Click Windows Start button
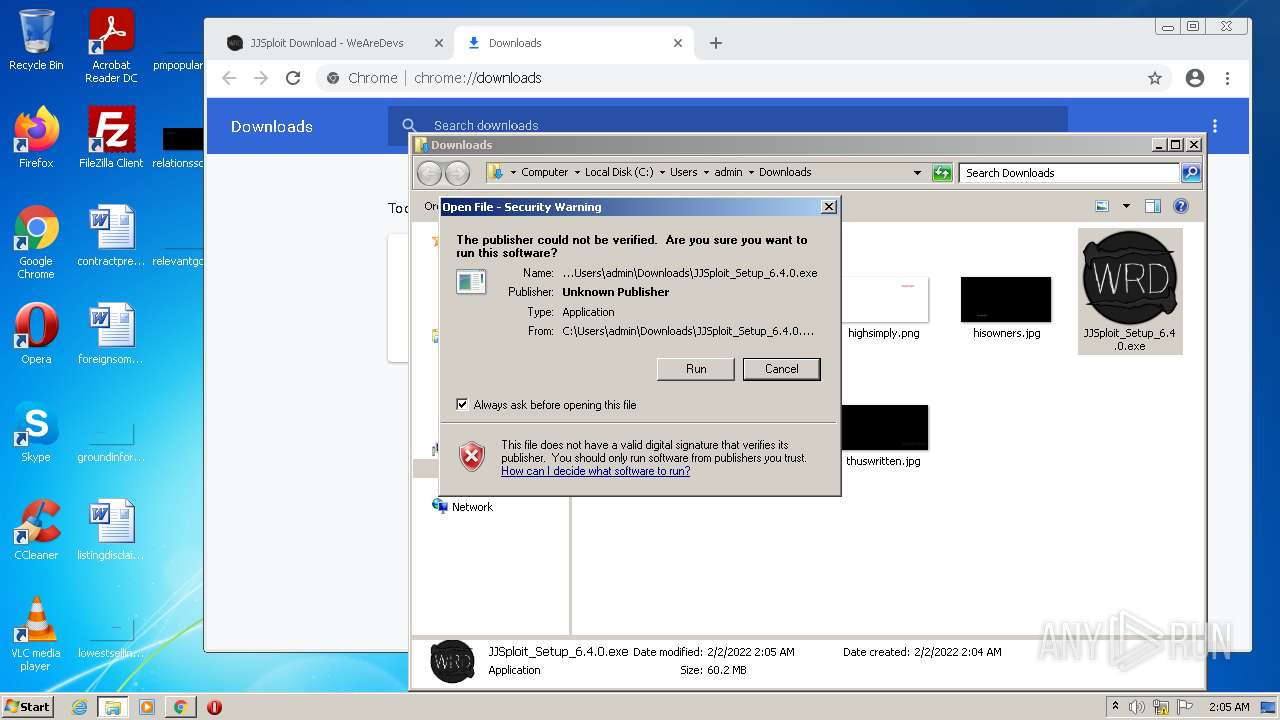Viewport: 1280px width, 720px height. click(28, 706)
